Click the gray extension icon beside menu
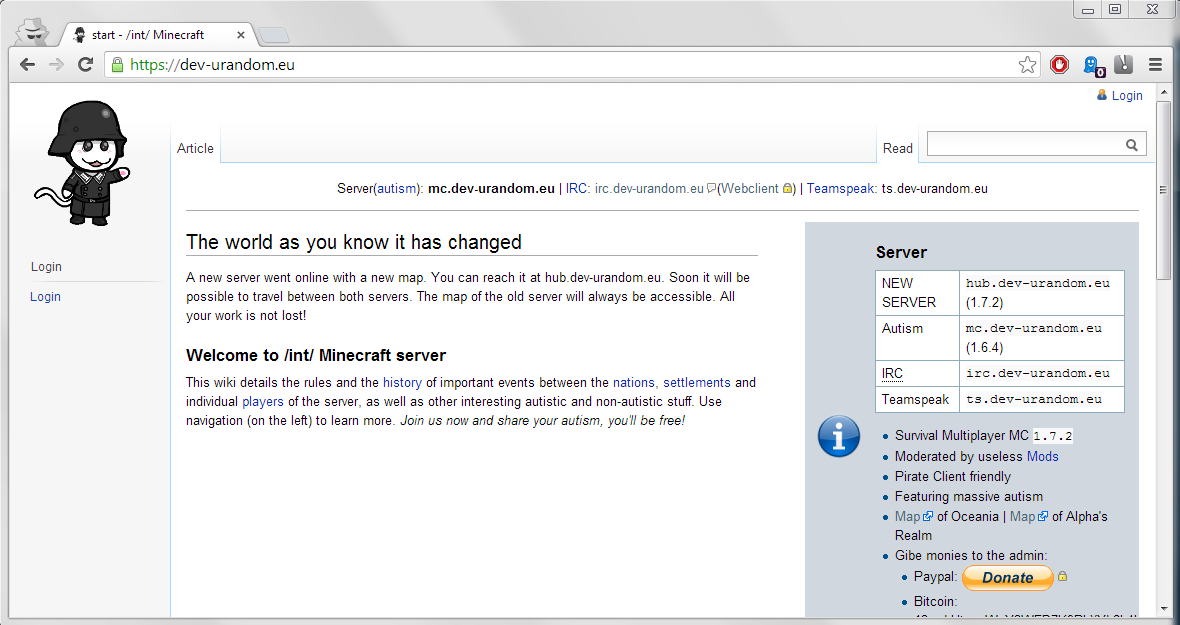This screenshot has width=1180, height=625. point(1124,65)
